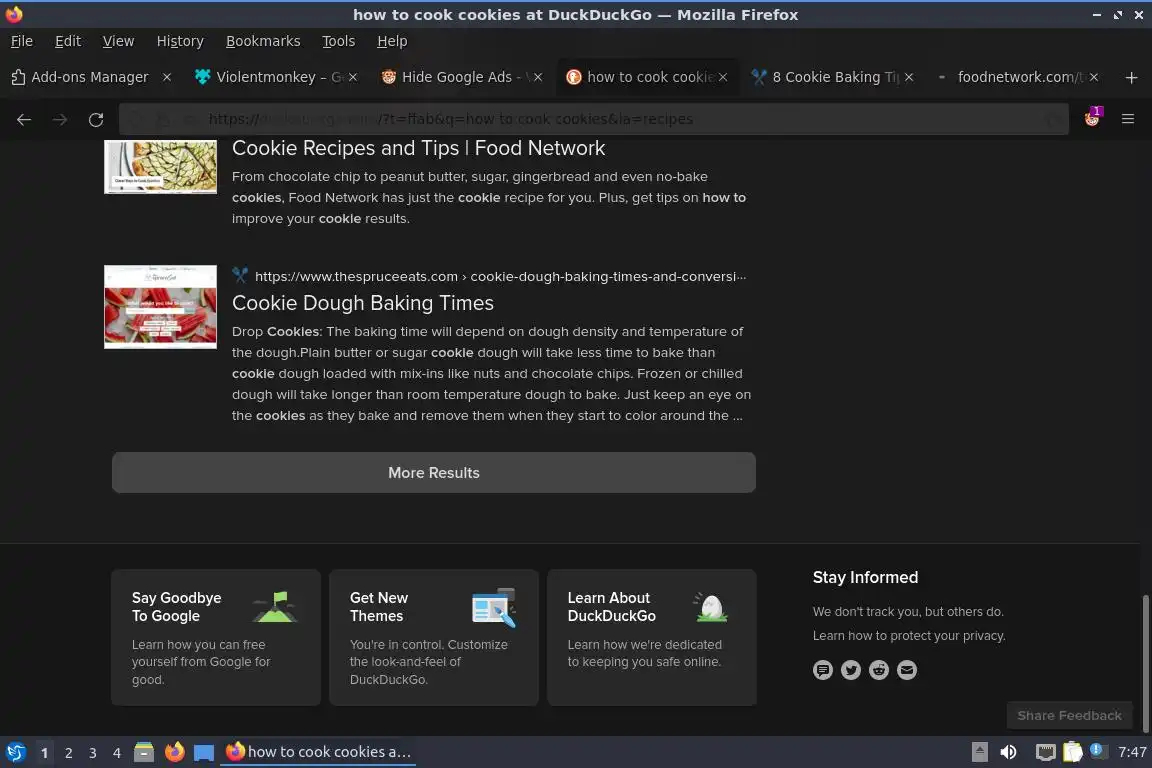Open the Firefox hamburger menu

(x=1128, y=119)
